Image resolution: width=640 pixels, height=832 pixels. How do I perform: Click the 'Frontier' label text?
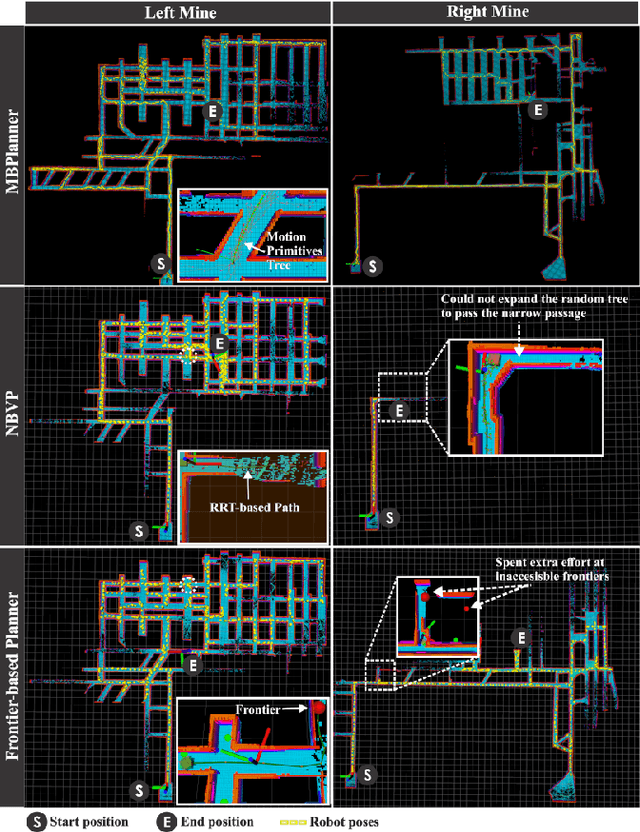coord(257,709)
